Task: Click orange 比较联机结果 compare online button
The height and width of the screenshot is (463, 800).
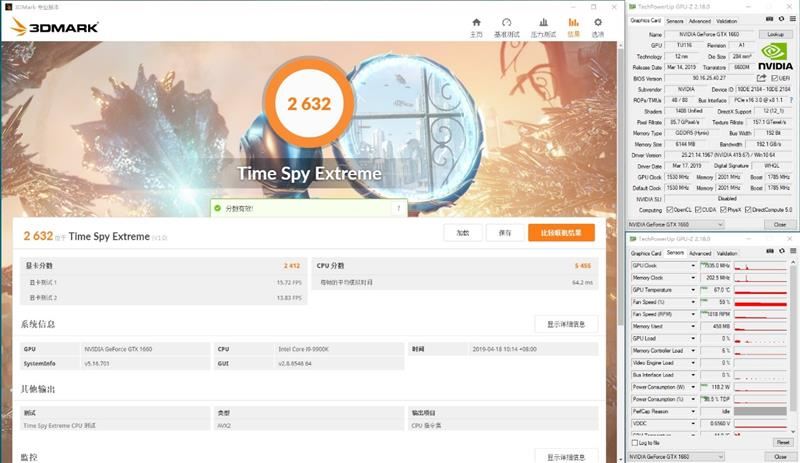Action: (561, 233)
